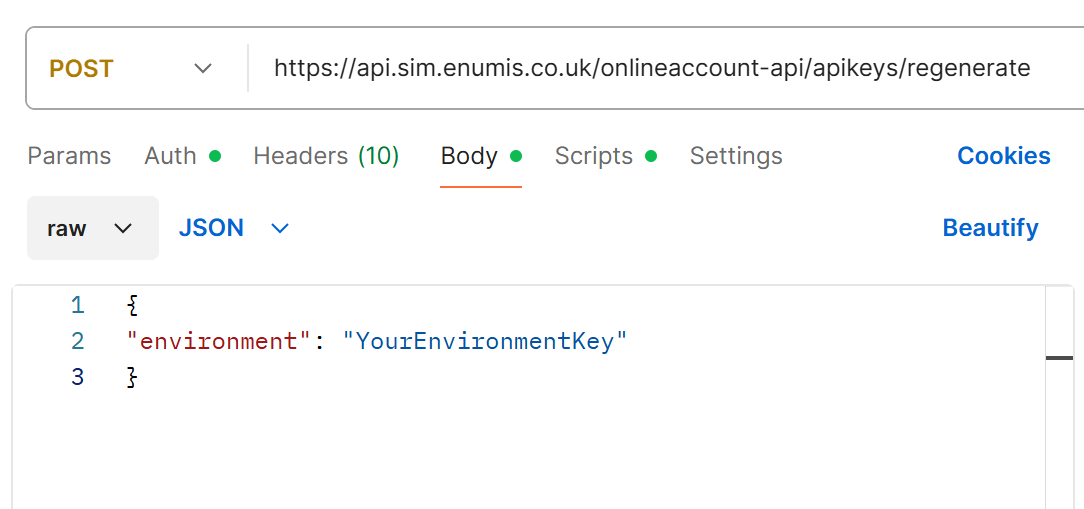Screen dimensions: 1084x509
Task: Open the POST method dropdown
Action: [x=131, y=69]
